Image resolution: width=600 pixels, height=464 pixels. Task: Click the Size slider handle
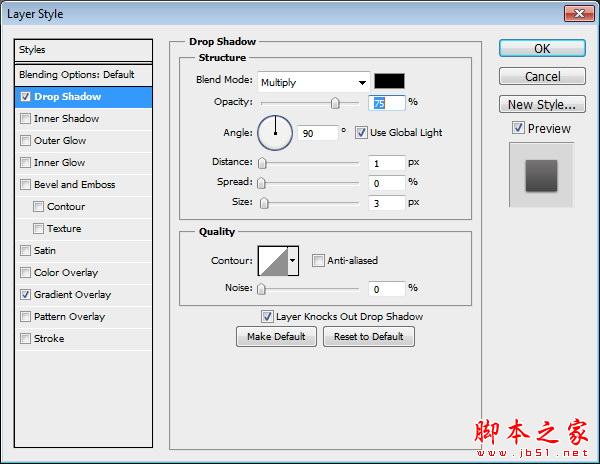point(264,203)
